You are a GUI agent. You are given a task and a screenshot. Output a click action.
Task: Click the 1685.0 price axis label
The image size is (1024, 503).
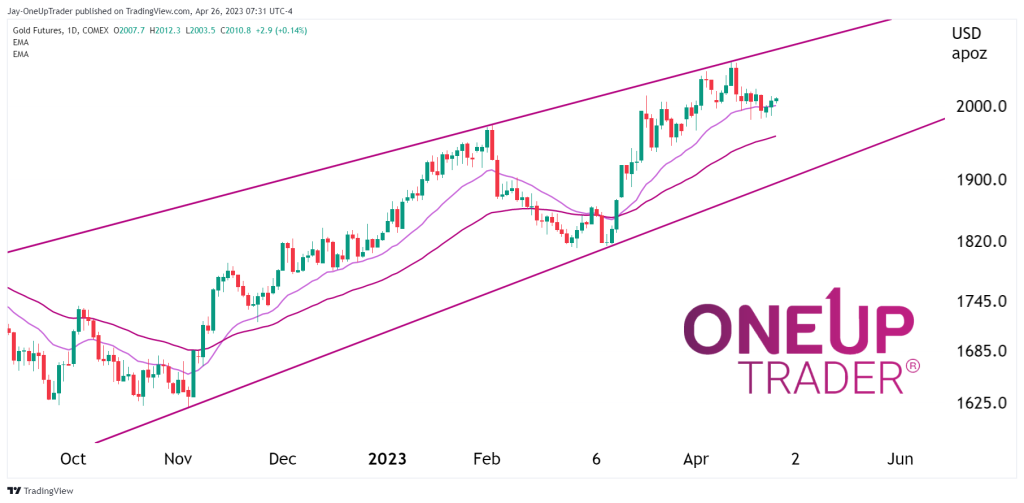(973, 352)
